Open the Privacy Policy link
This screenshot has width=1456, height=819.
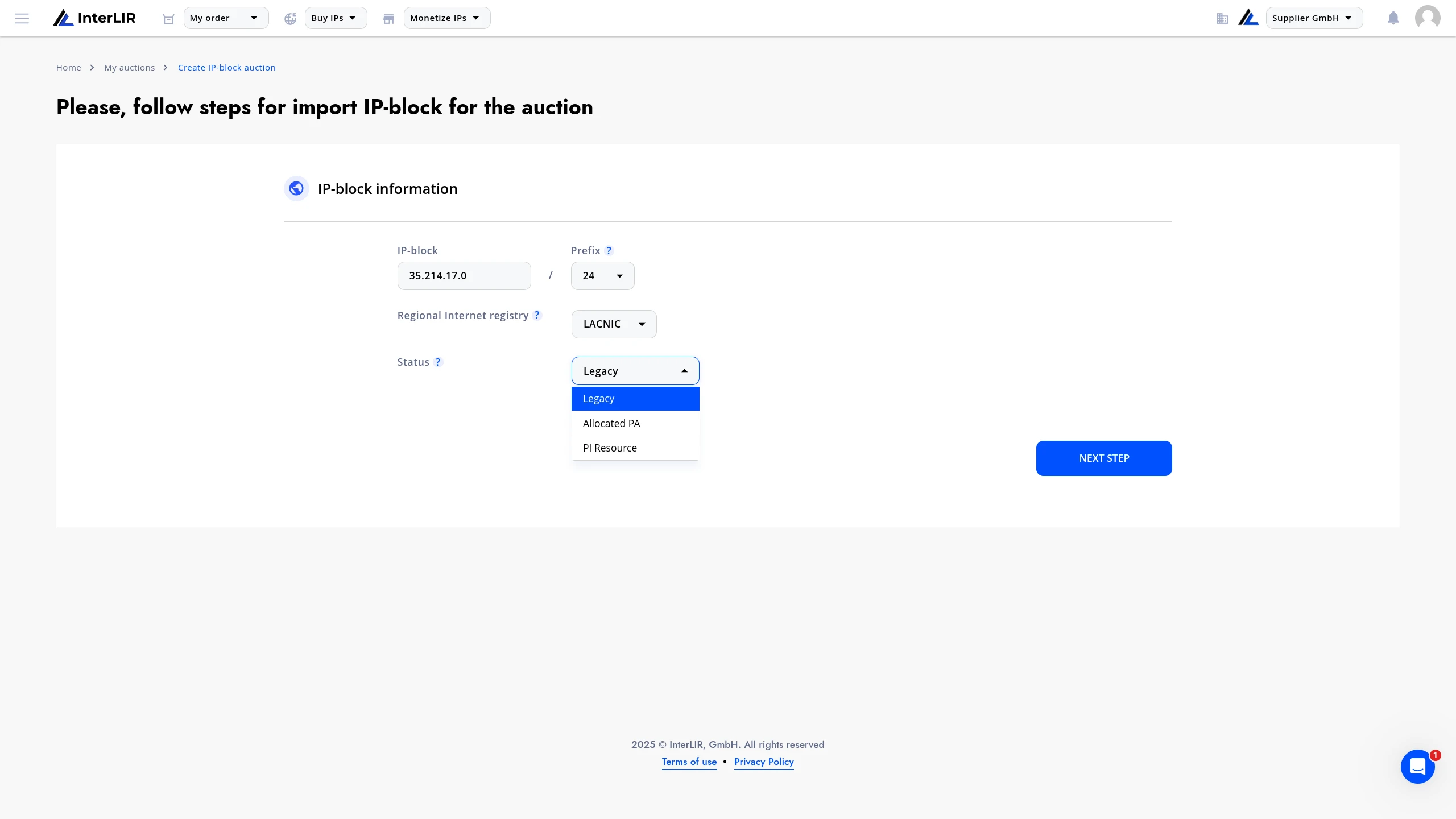[x=764, y=762]
